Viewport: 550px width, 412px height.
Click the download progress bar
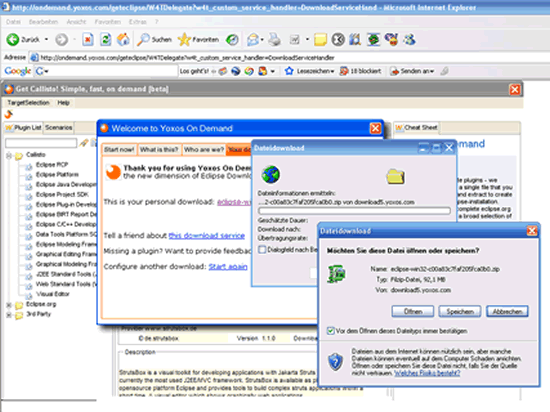click(x=354, y=211)
